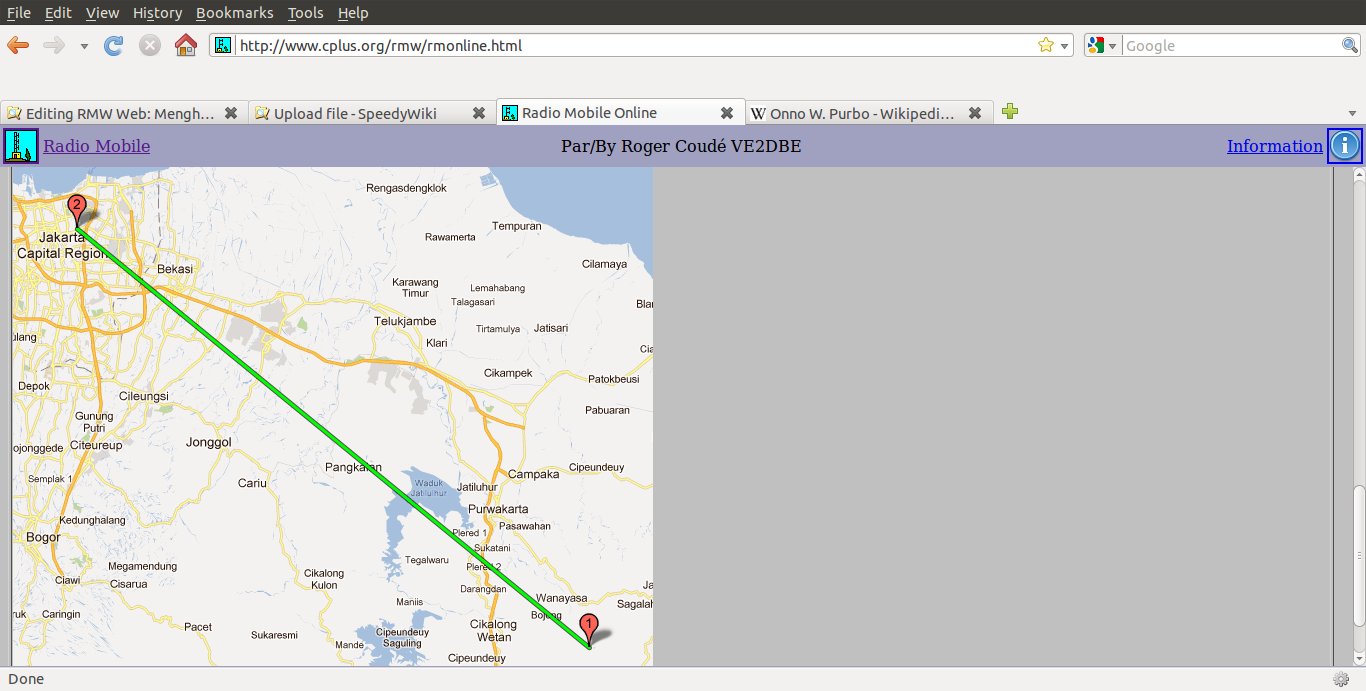Switch to the Upload file - SpeedyWiki tab
This screenshot has height=691, width=1366.
pos(355,113)
